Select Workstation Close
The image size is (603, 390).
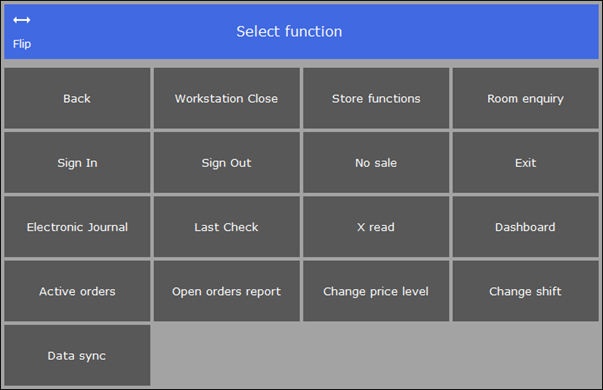pyautogui.click(x=227, y=98)
